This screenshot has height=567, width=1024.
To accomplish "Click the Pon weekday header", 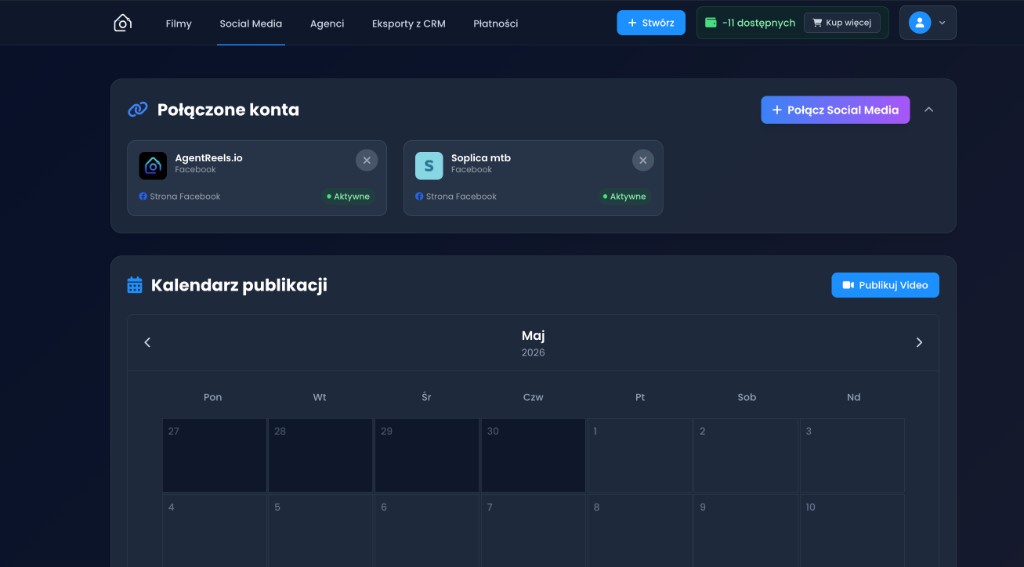I will pos(213,397).
